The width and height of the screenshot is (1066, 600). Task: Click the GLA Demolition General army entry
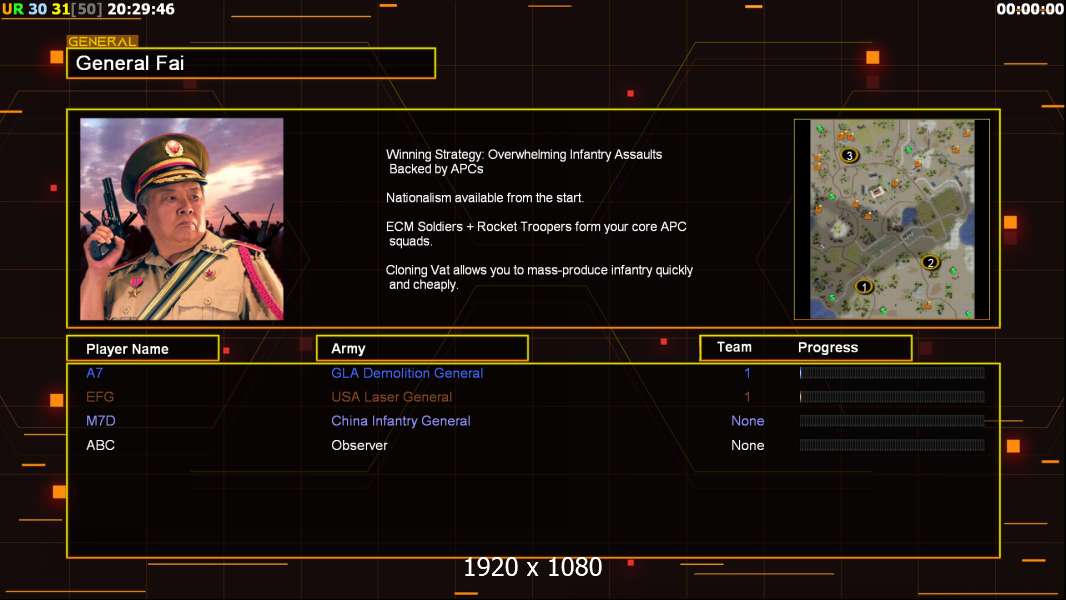(x=407, y=373)
